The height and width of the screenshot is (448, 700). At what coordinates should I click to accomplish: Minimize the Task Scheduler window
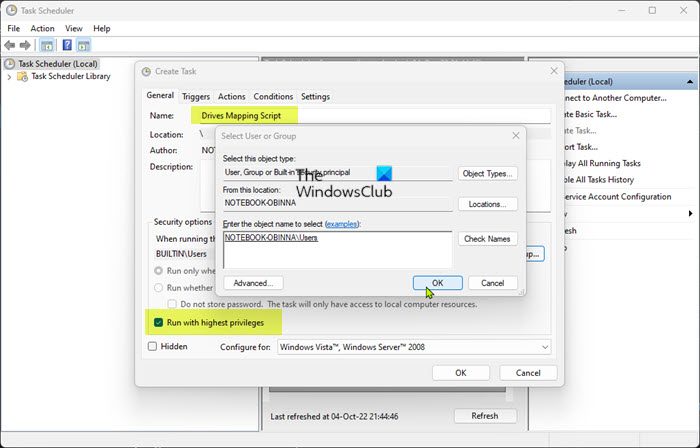tap(622, 10)
